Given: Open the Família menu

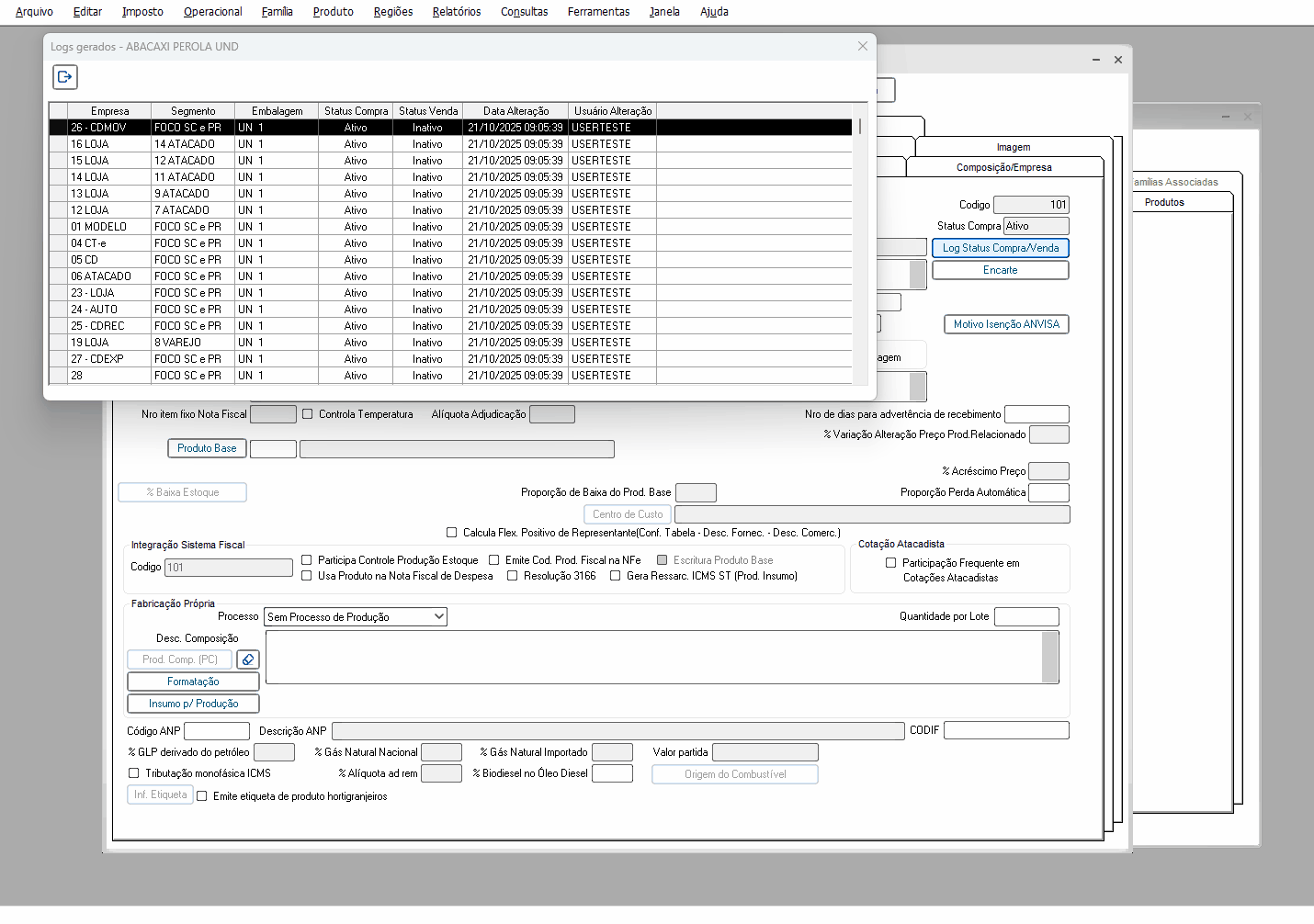Looking at the screenshot, I should tap(277, 12).
